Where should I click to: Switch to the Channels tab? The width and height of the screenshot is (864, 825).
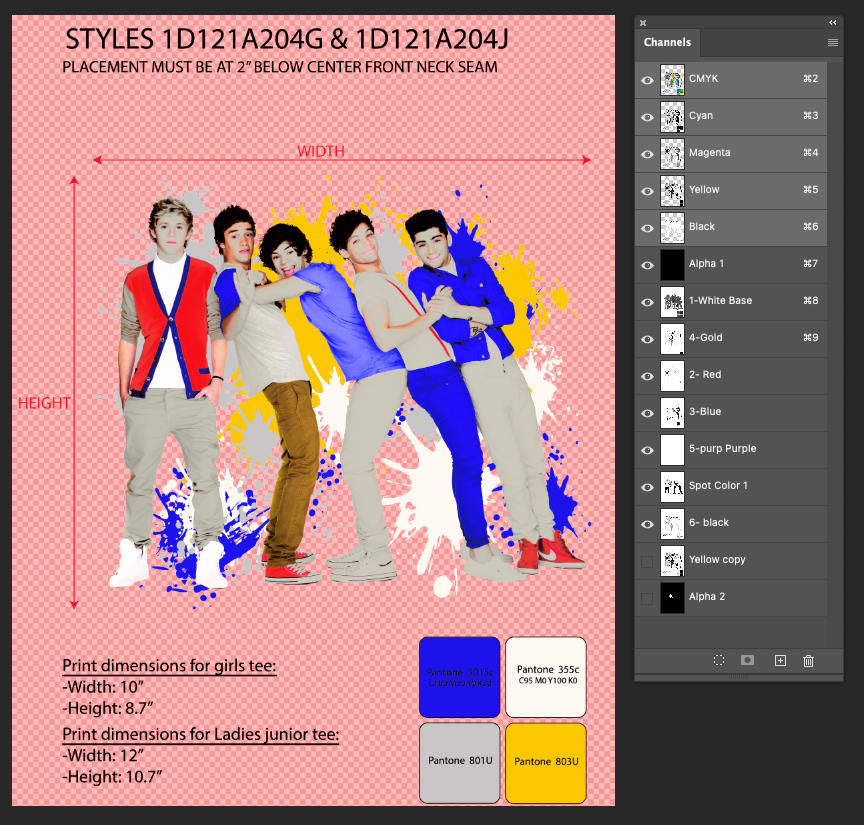pyautogui.click(x=667, y=42)
